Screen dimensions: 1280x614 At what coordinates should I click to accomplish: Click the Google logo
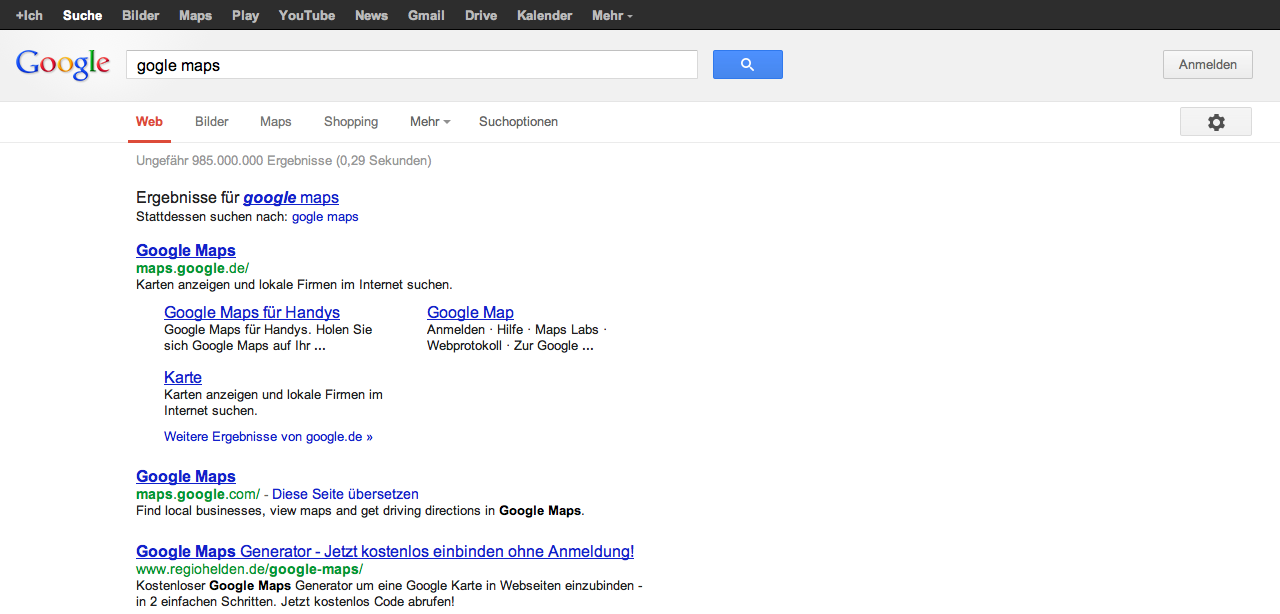63,64
